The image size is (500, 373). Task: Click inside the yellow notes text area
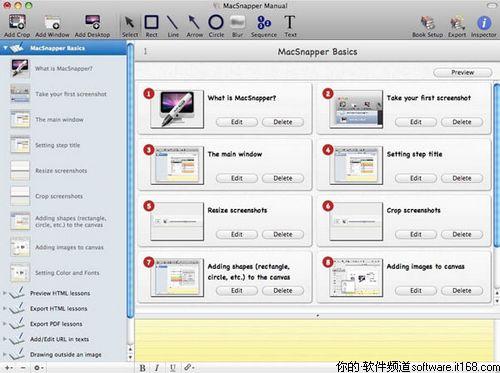pyautogui.click(x=313, y=340)
